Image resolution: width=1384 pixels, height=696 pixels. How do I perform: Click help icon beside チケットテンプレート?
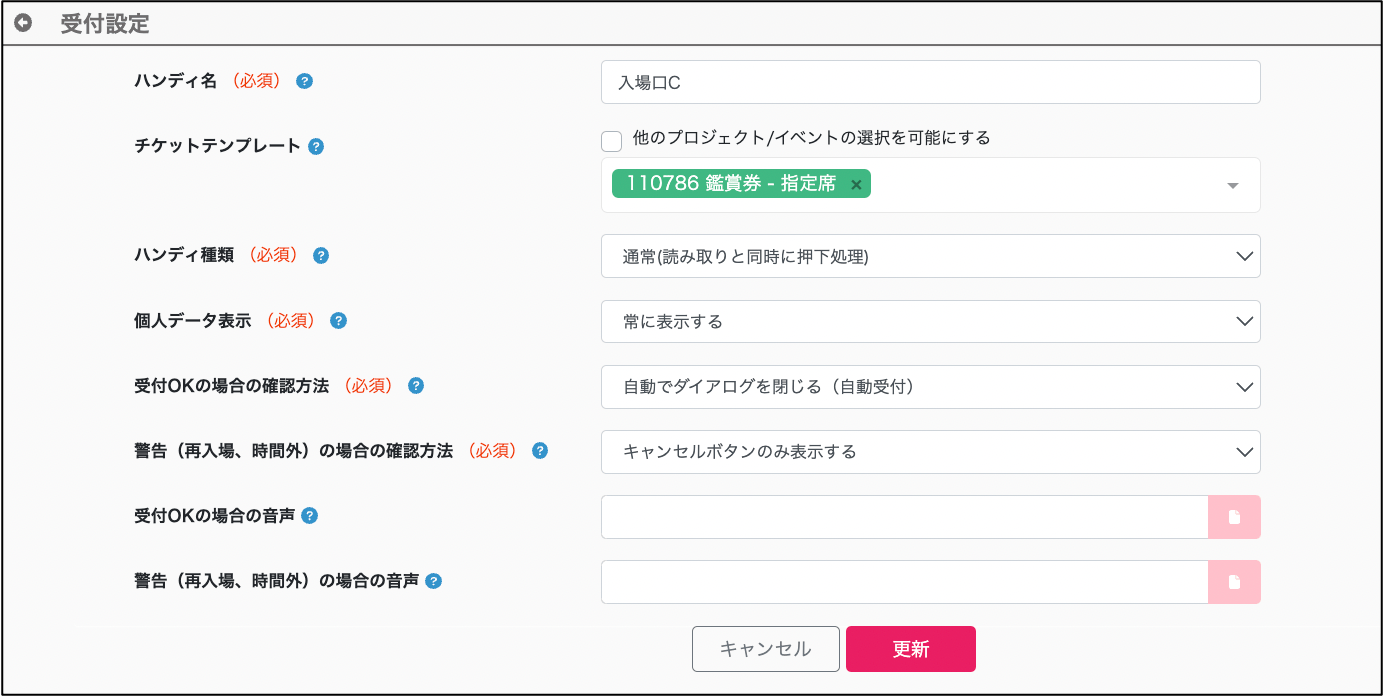click(316, 146)
